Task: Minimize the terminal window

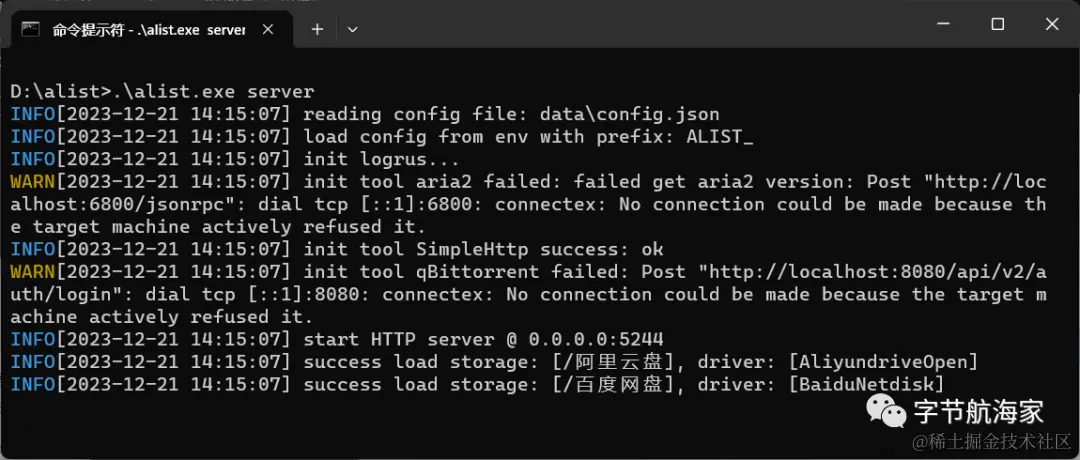Action: [944, 25]
